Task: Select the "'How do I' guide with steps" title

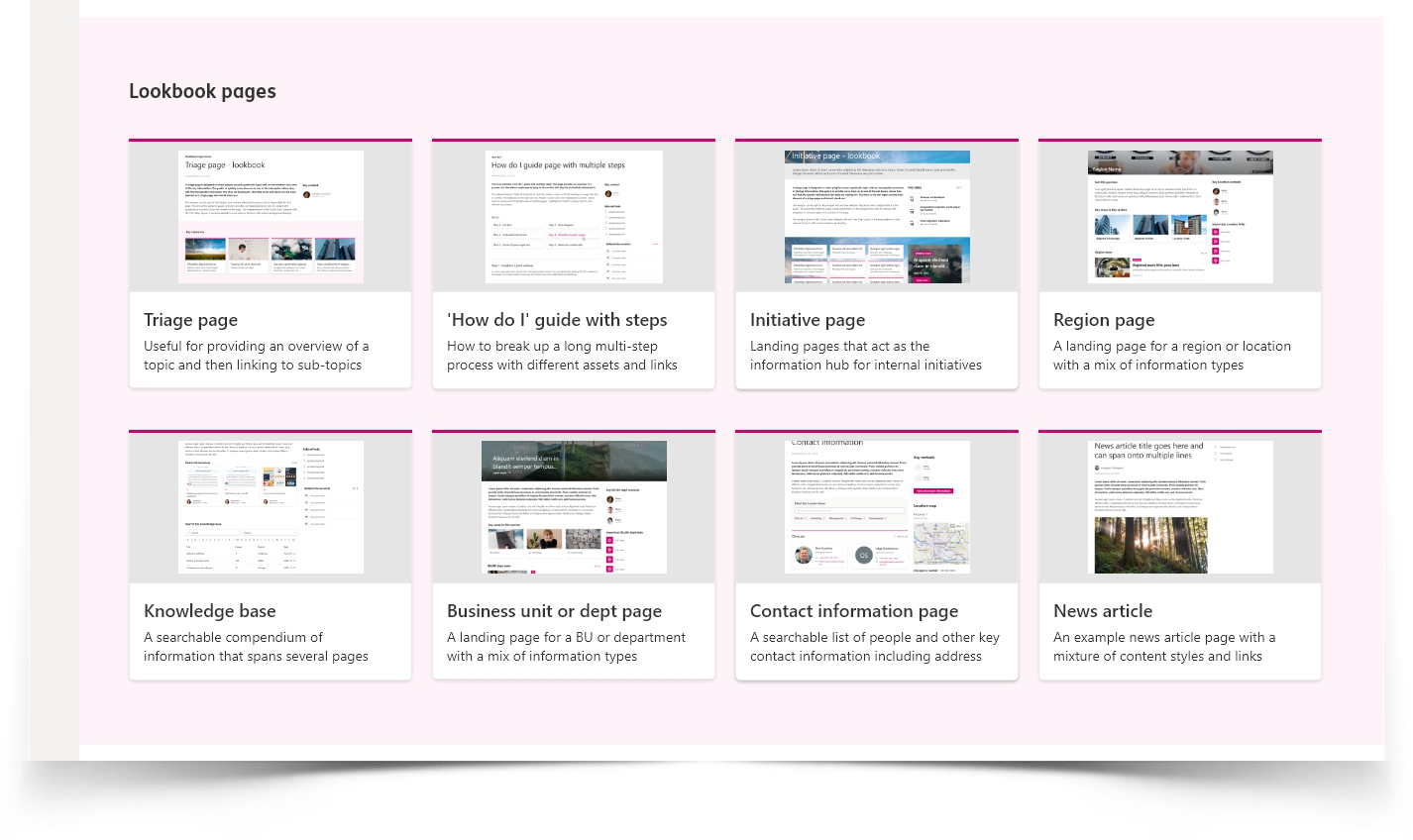Action: 557,320
